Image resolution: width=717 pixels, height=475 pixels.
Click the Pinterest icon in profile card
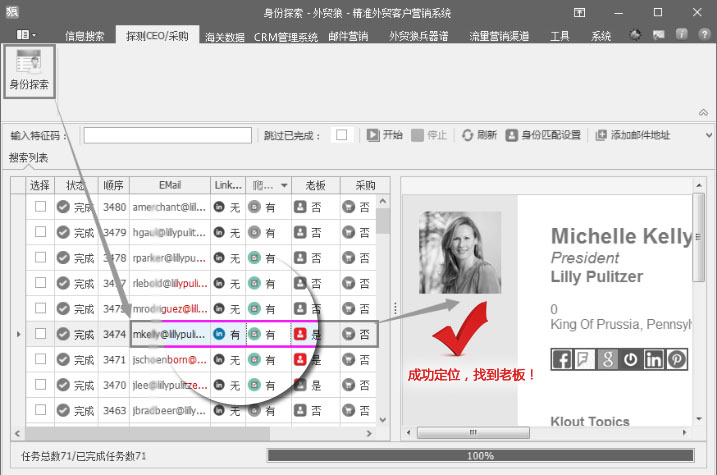click(677, 359)
